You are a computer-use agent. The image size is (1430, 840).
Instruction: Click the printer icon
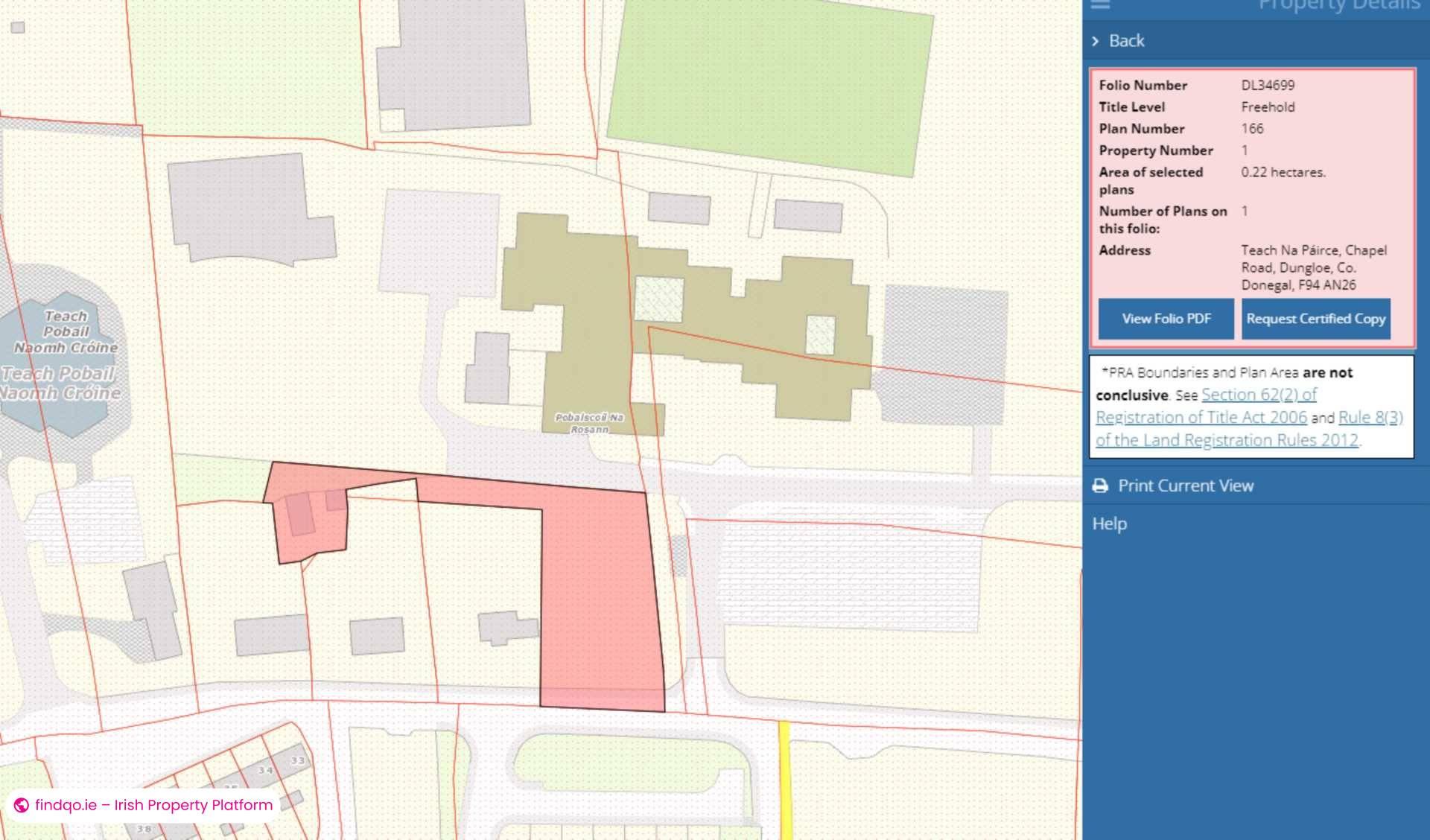tap(1100, 486)
